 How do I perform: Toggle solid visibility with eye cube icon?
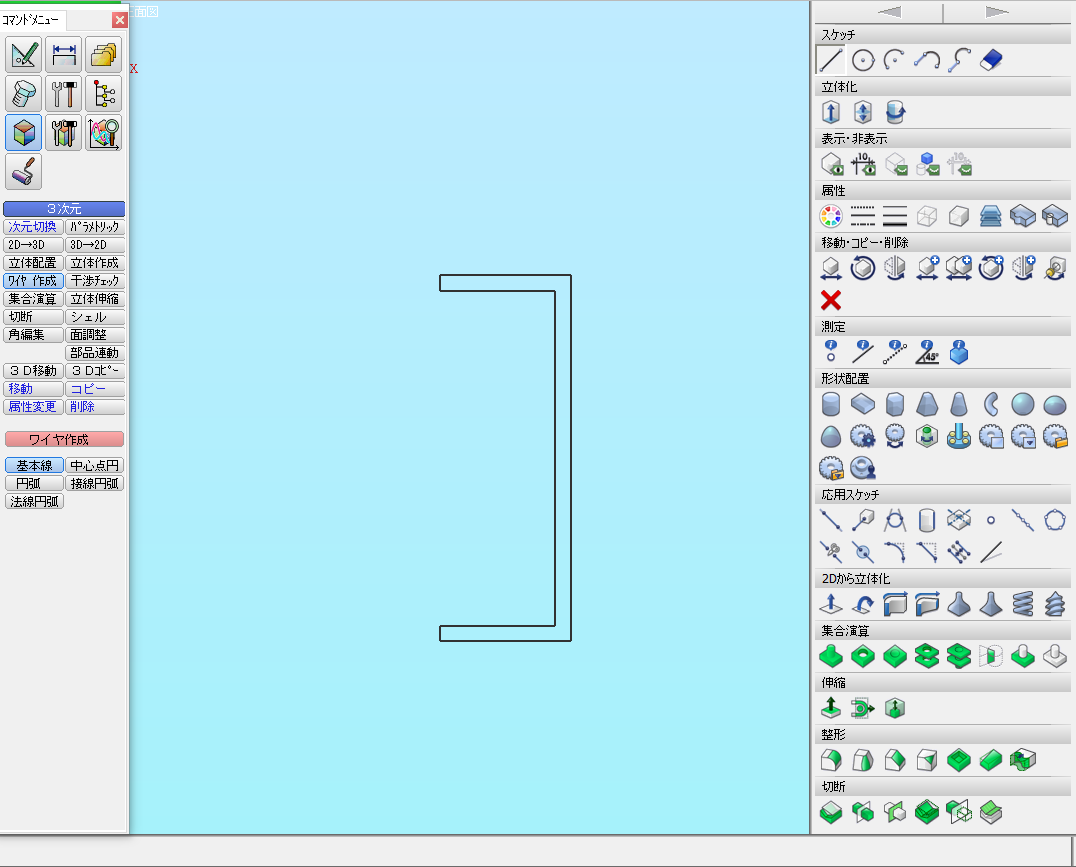830,164
